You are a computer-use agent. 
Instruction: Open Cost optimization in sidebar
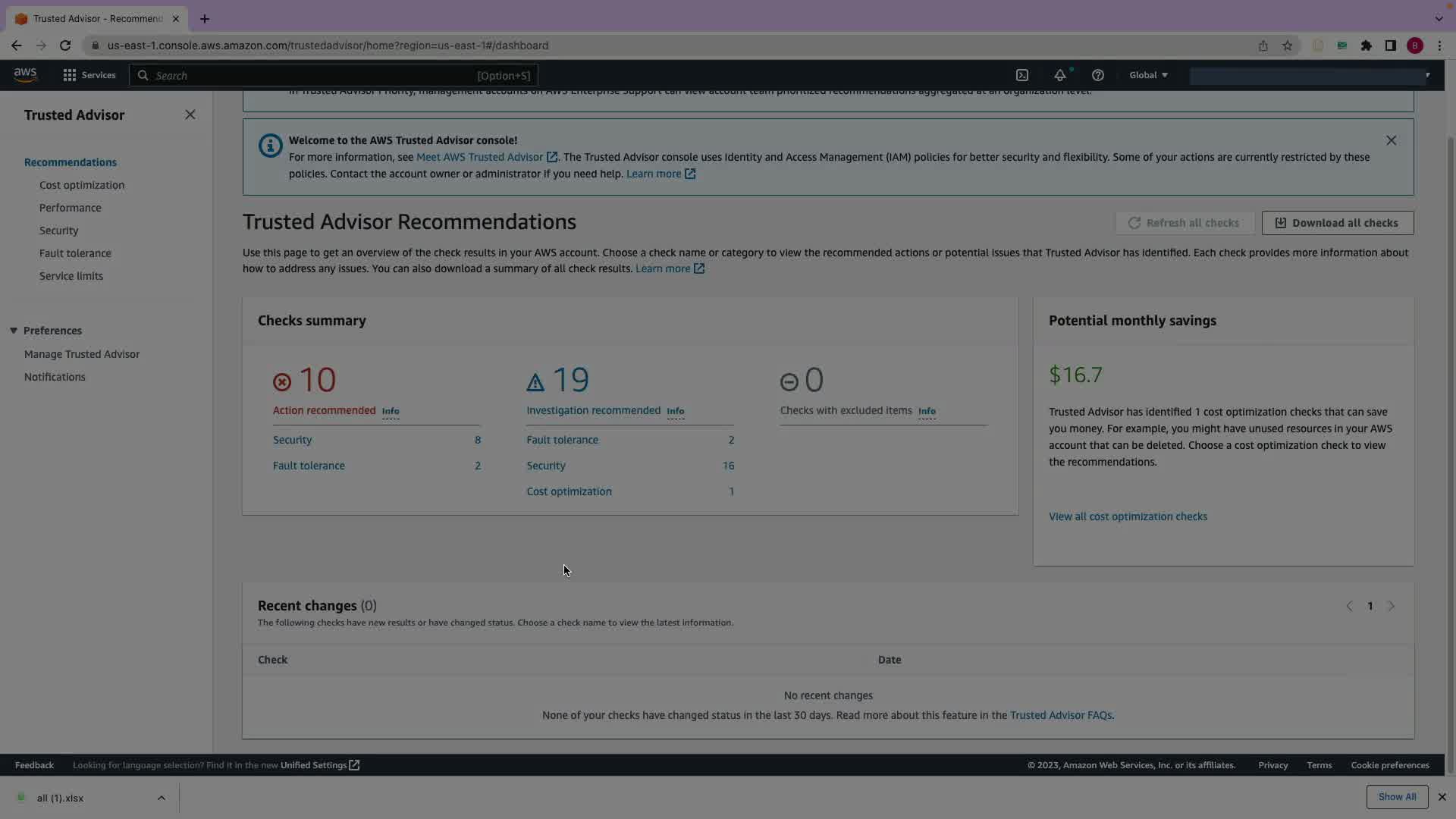(82, 185)
